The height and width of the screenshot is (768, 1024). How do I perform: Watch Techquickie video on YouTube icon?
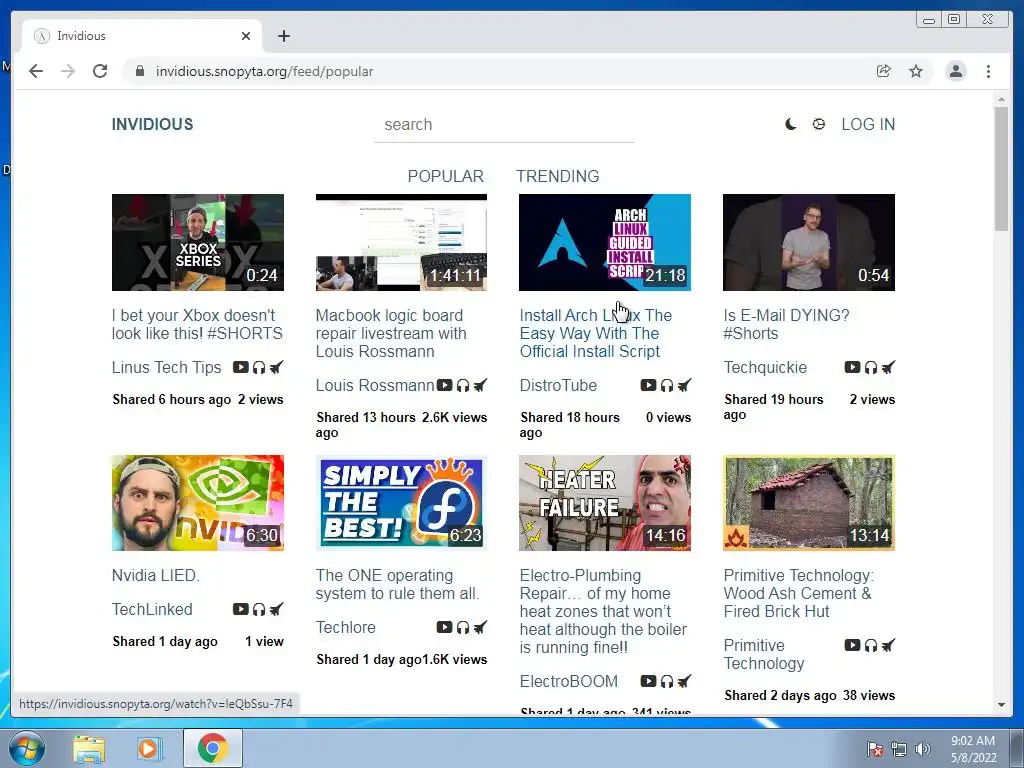[x=852, y=367]
